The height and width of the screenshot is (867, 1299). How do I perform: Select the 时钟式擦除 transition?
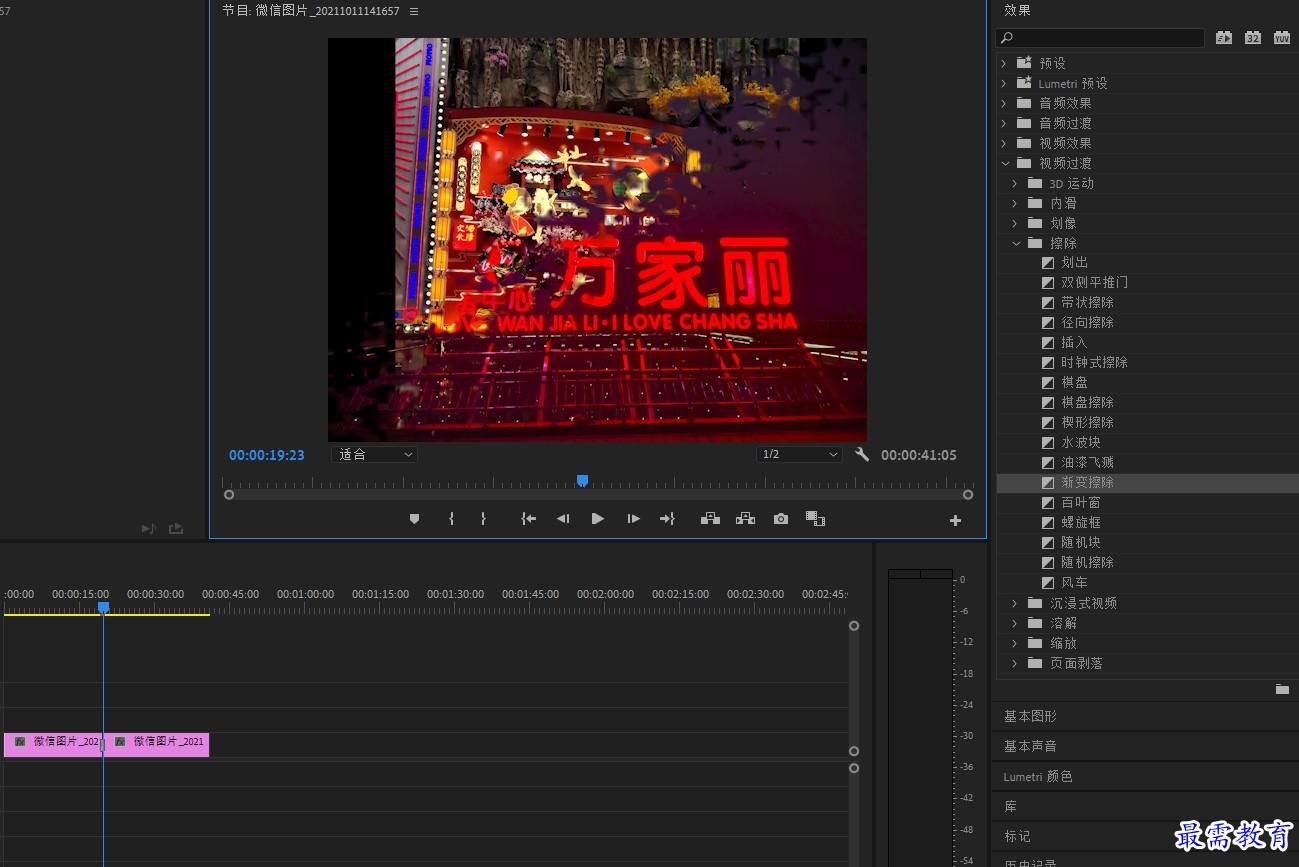pos(1094,363)
